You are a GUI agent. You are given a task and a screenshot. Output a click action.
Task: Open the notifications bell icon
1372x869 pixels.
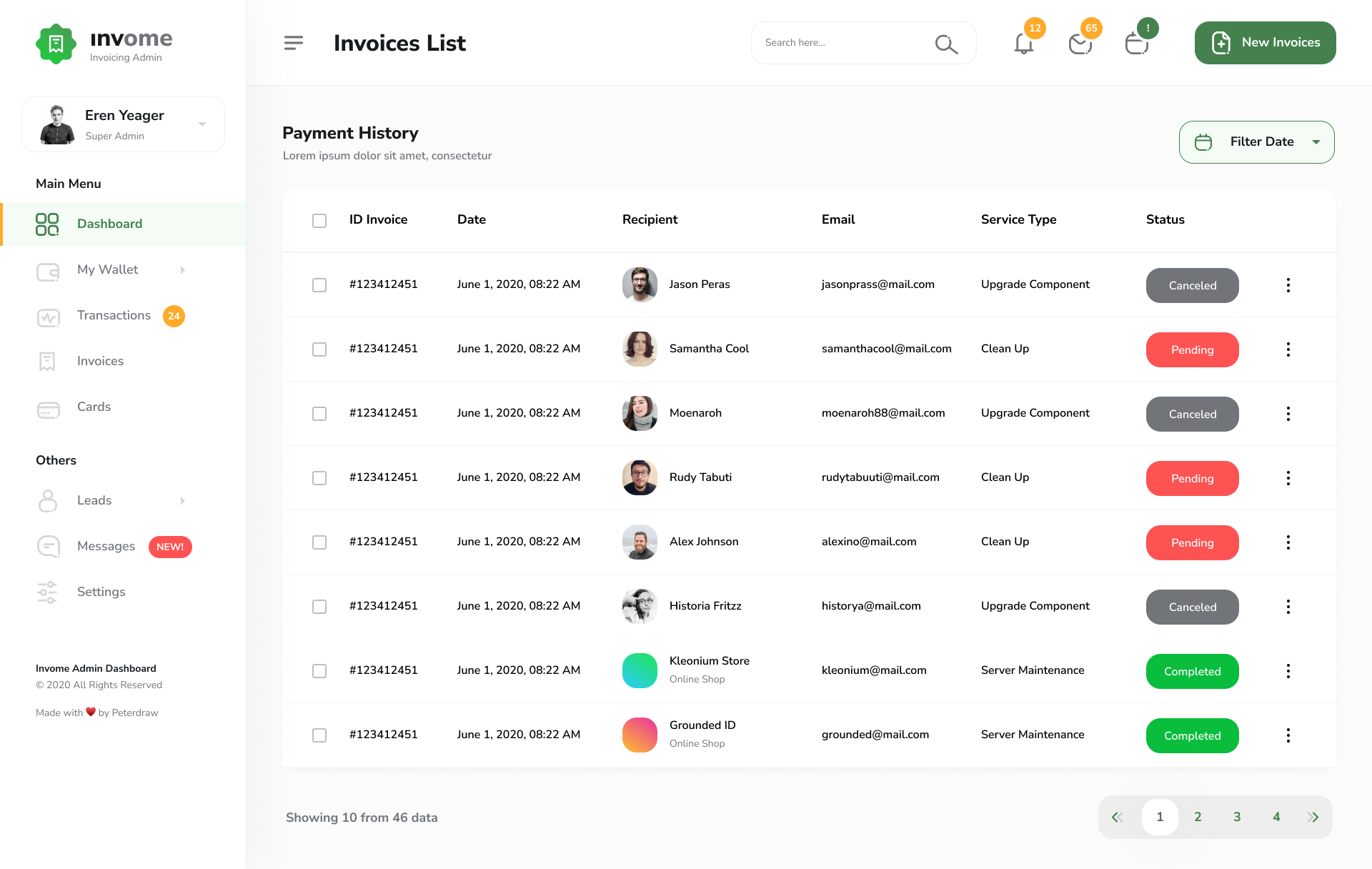click(x=1023, y=43)
